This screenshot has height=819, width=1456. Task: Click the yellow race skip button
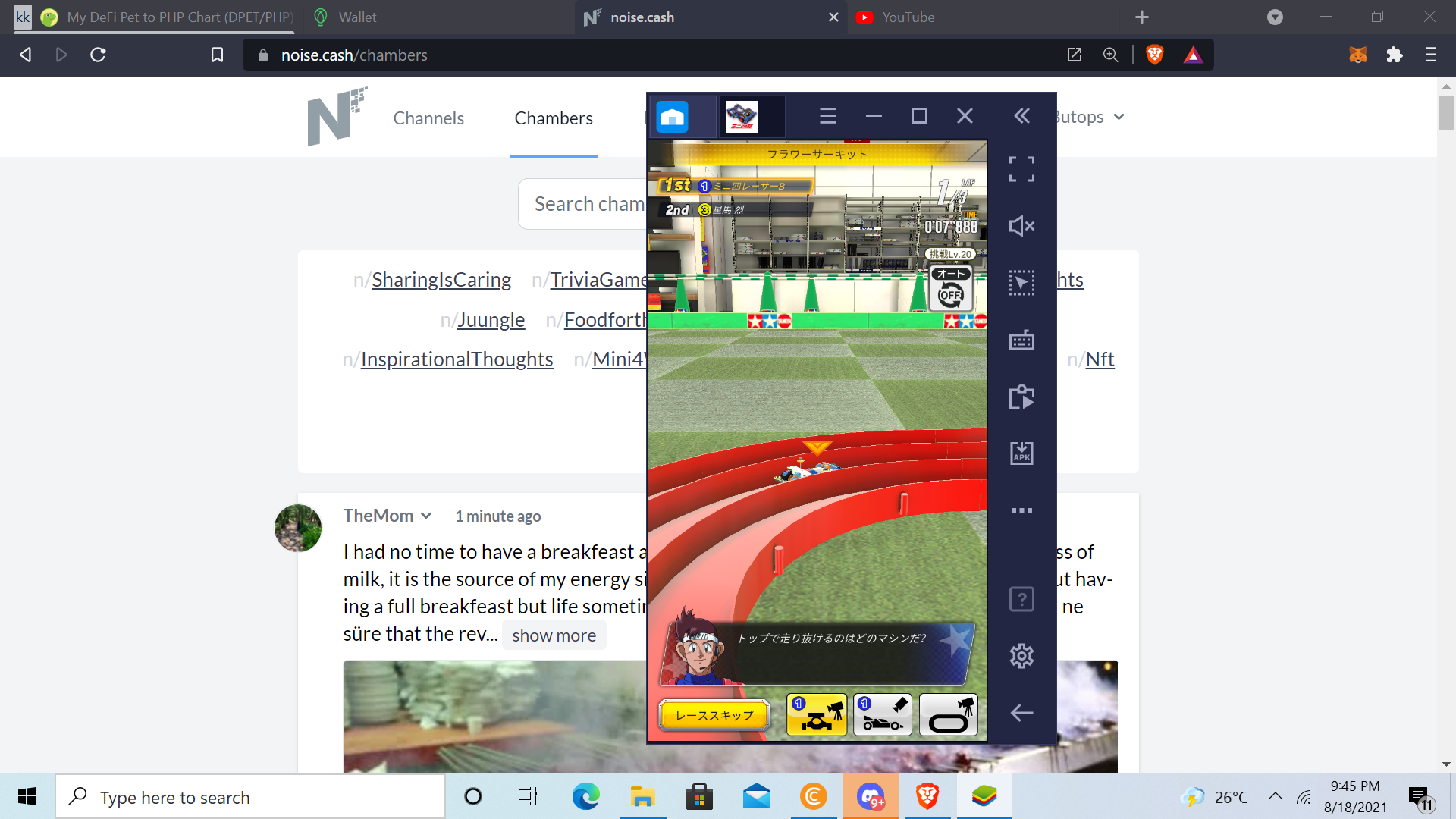pos(714,715)
